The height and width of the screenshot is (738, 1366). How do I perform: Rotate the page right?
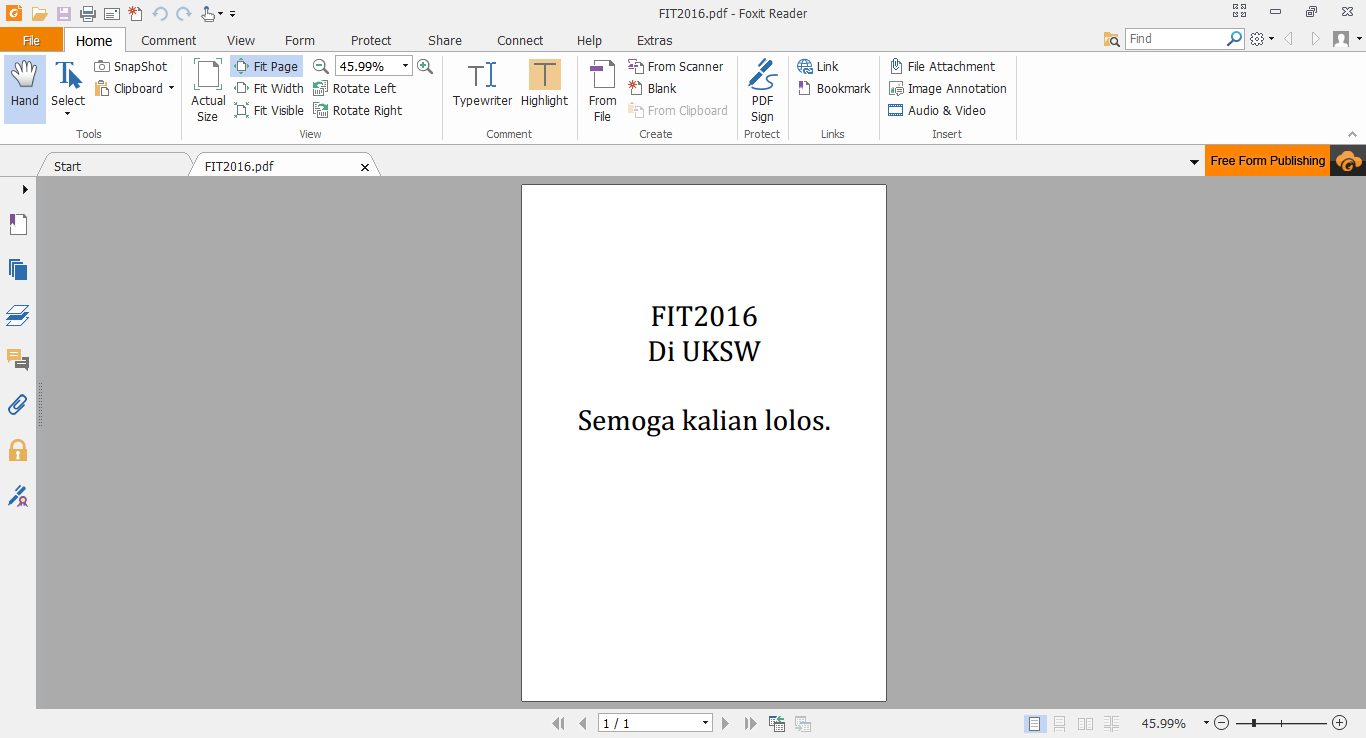pyautogui.click(x=358, y=110)
